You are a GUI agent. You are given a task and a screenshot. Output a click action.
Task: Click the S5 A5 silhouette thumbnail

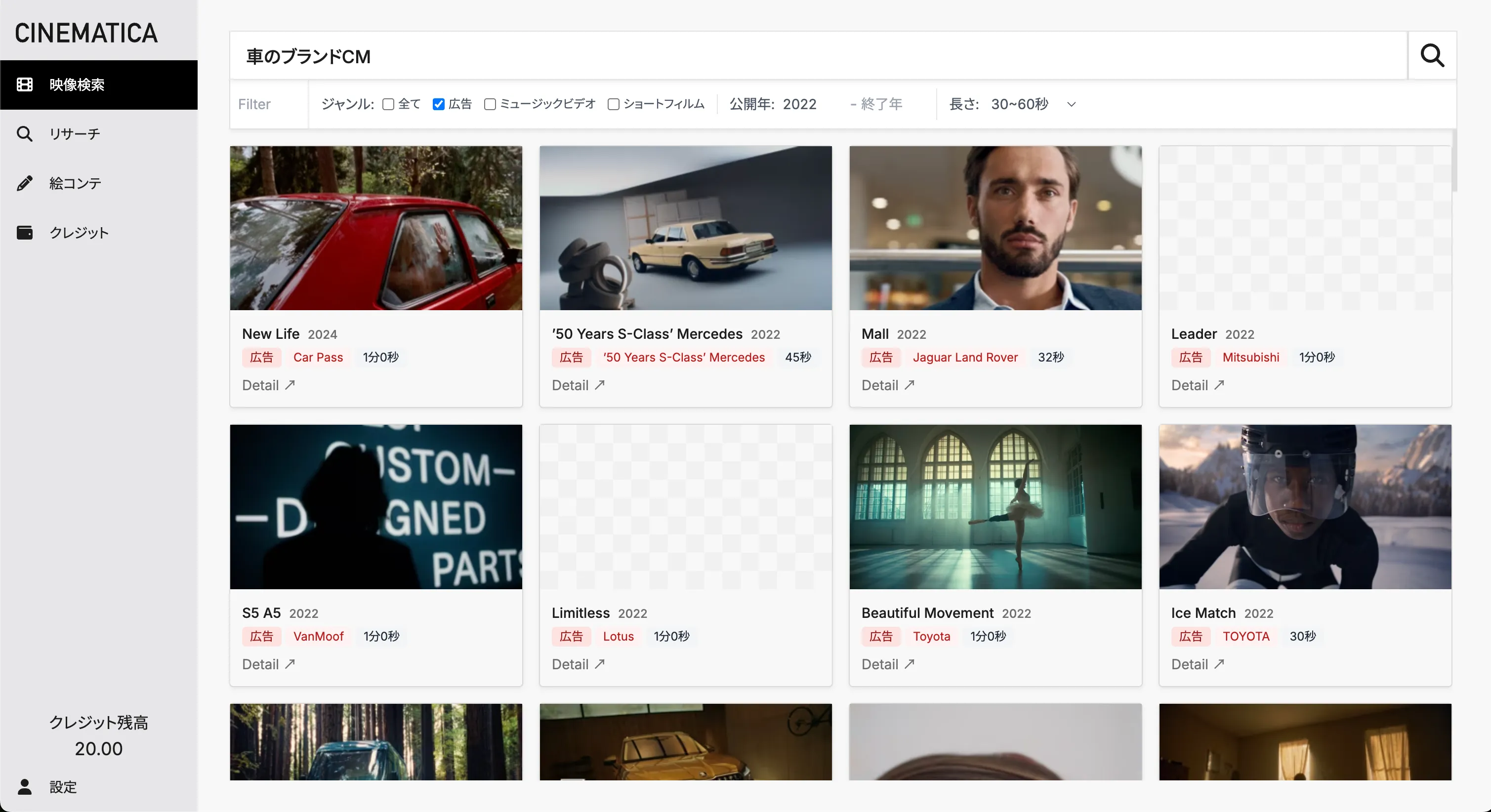click(x=375, y=507)
